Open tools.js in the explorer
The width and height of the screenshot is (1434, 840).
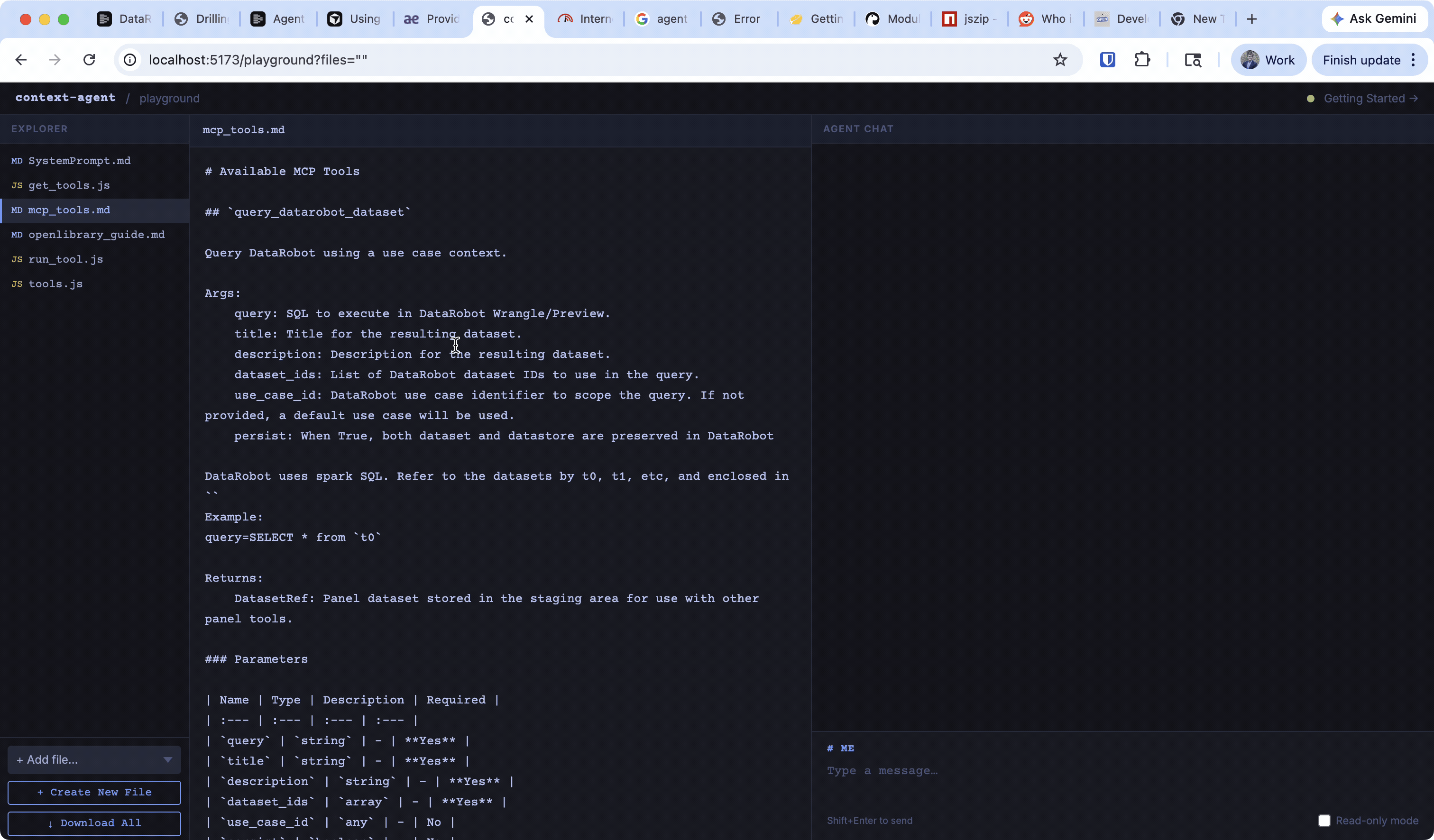pyautogui.click(x=94, y=284)
